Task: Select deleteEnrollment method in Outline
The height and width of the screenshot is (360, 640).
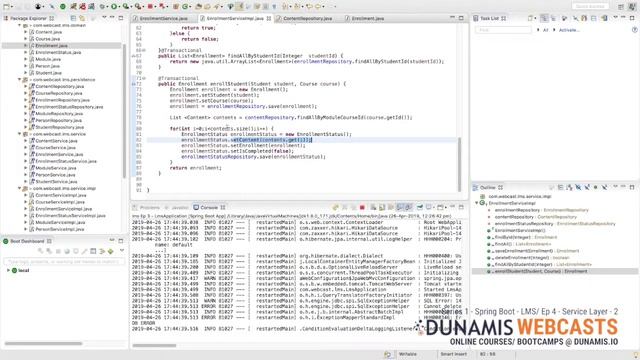Action: click(x=532, y=258)
